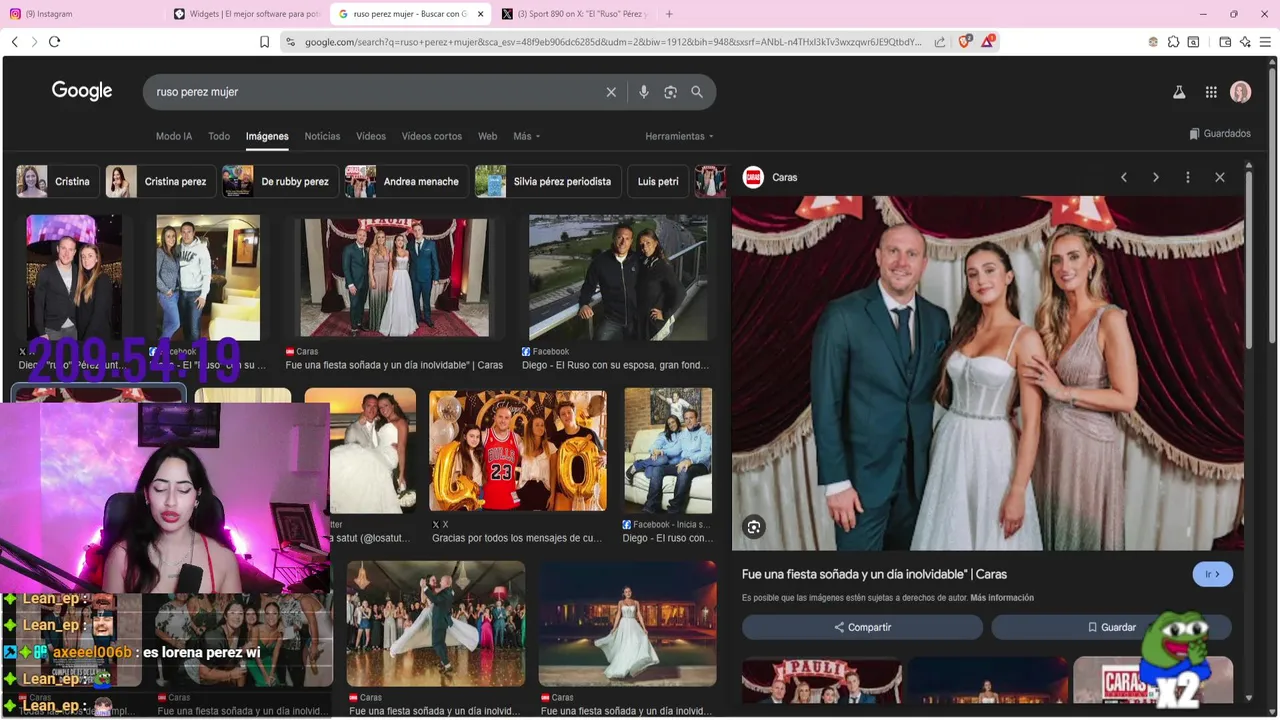Open the Caras wedding group thumbnail

coord(395,277)
